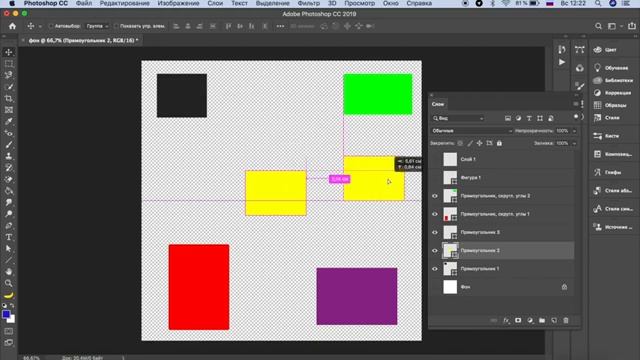Click the blue foreground color swatch
640x360 pixels.
(x=6, y=314)
